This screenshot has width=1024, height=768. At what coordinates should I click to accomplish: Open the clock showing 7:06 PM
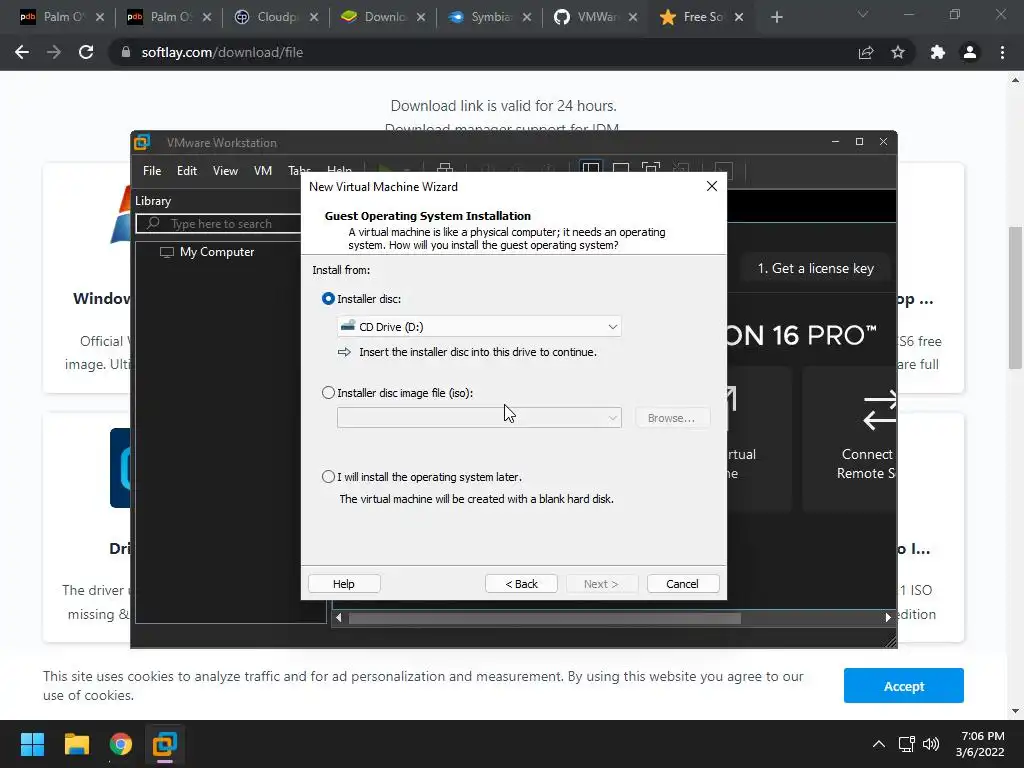coord(980,744)
